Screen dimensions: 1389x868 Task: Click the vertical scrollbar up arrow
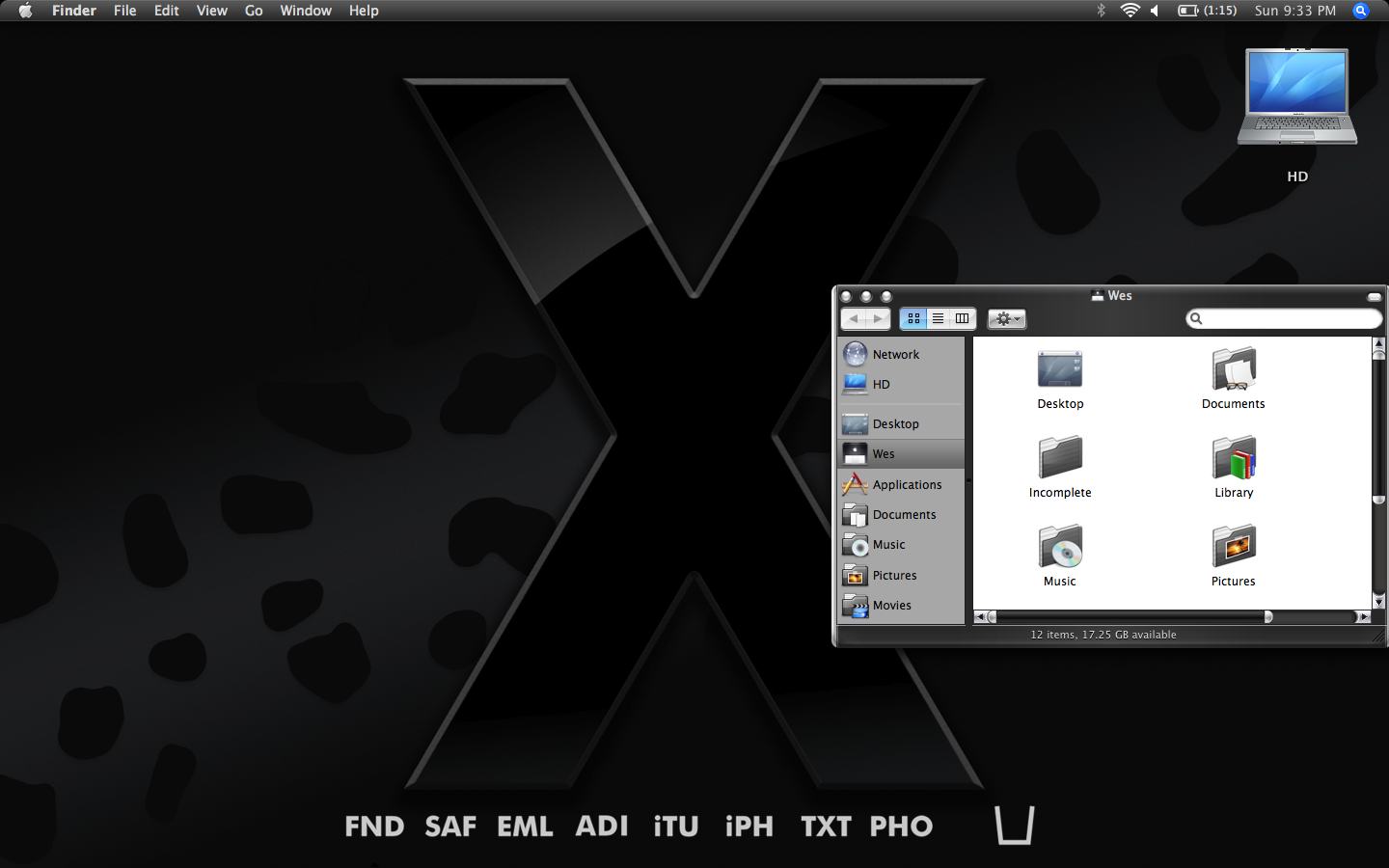click(1378, 343)
